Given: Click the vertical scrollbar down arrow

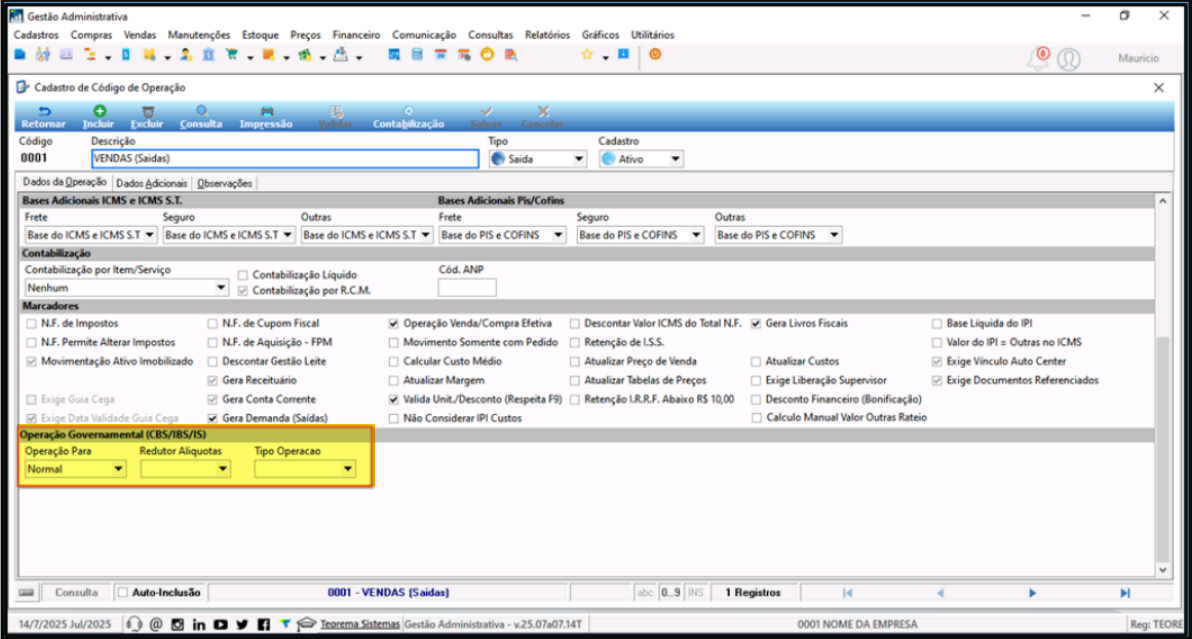Looking at the screenshot, I should pyautogui.click(x=1162, y=570).
